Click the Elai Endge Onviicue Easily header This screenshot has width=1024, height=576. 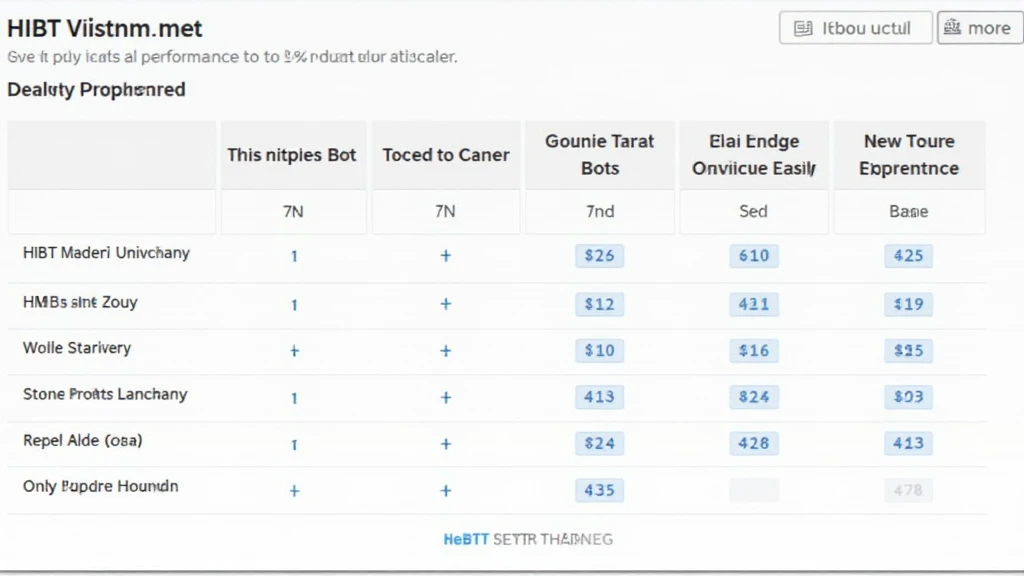coord(753,155)
